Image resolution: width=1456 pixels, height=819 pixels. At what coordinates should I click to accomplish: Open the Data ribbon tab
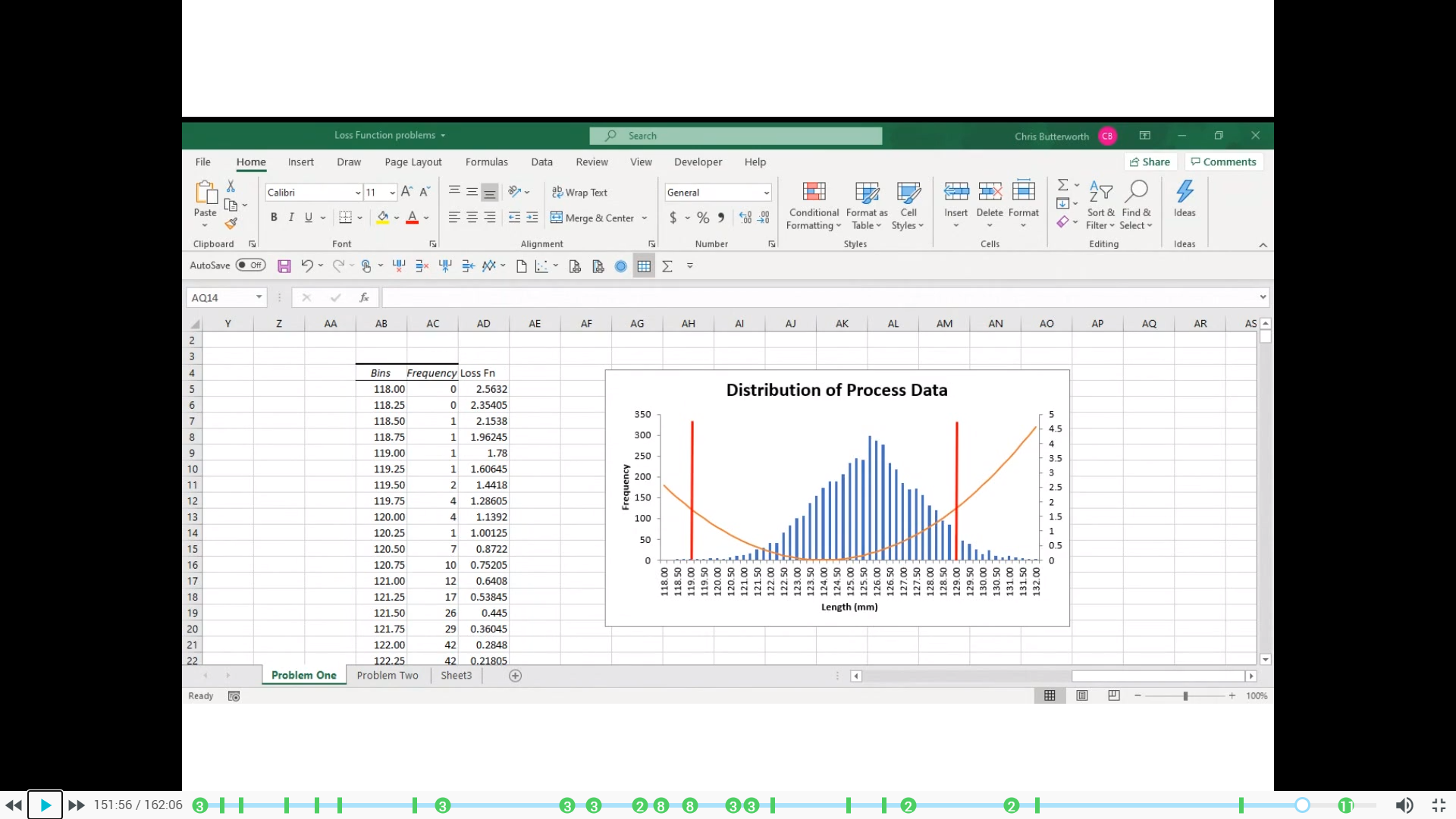541,162
